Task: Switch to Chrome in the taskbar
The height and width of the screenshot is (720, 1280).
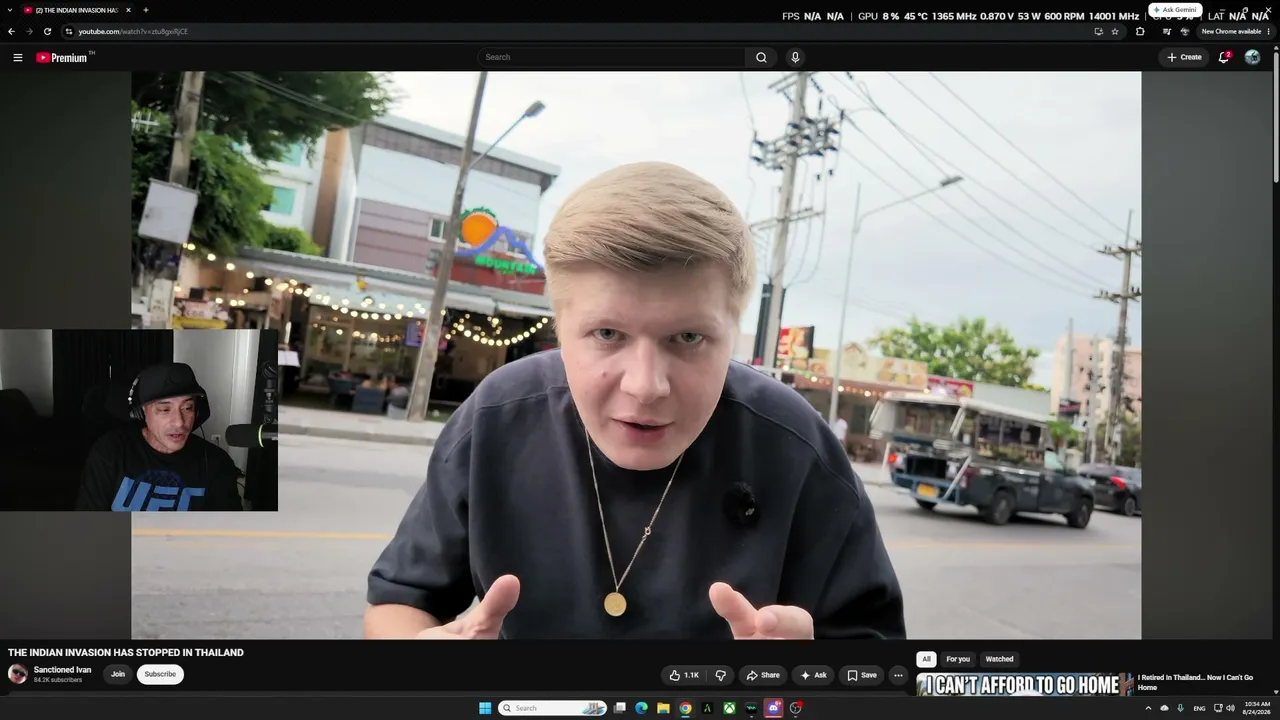Action: pyautogui.click(x=685, y=708)
